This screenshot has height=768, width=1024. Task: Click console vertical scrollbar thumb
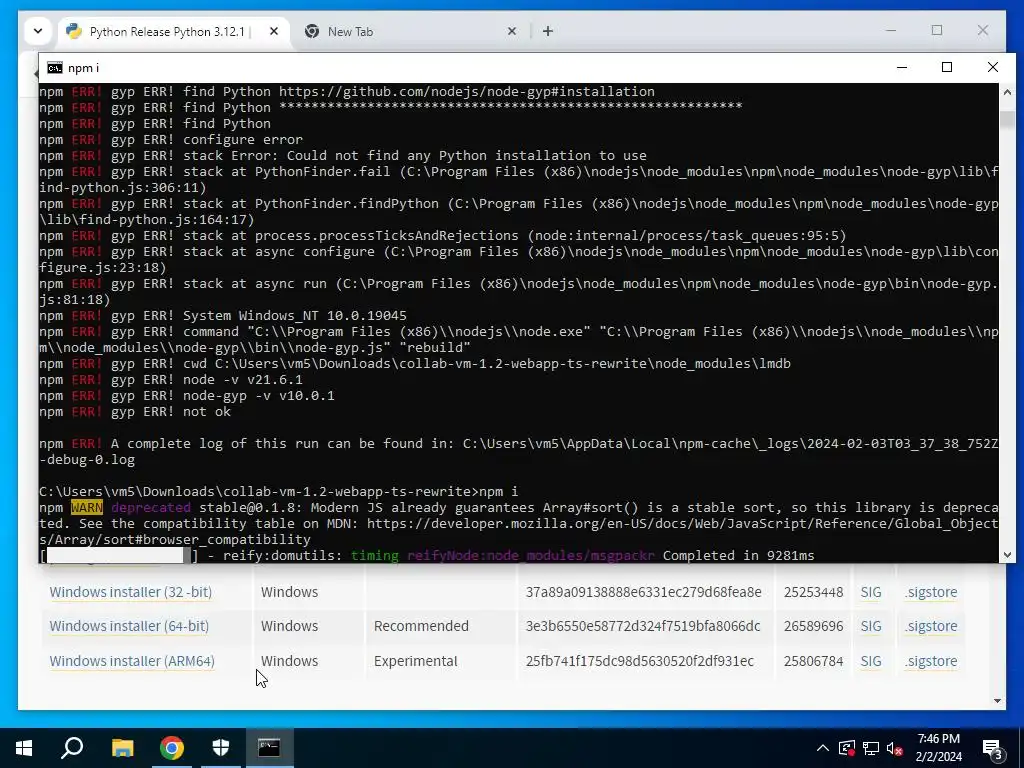click(x=1007, y=120)
